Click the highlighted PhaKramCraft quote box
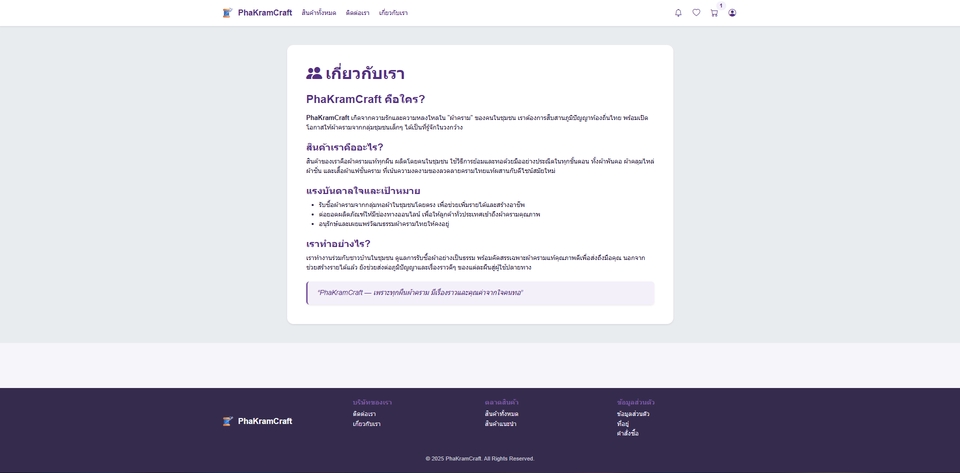The image size is (960, 473). click(480, 293)
